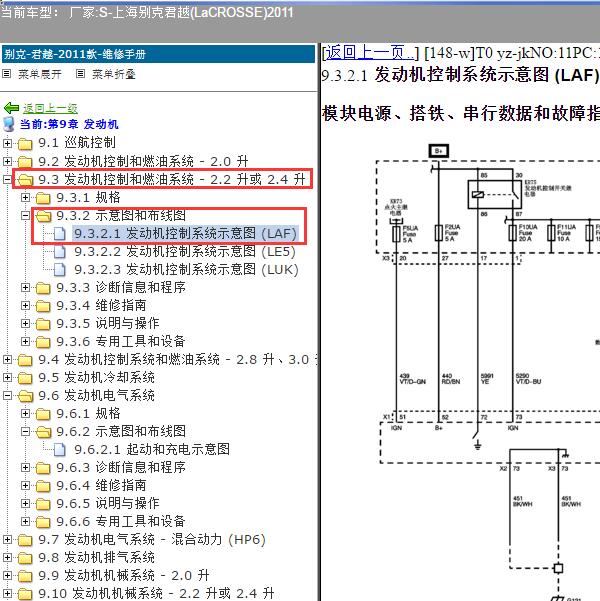Screen dimensions: 600x601
Task: Click folder icon of 9.3.4 维修指南
Action: (43, 306)
